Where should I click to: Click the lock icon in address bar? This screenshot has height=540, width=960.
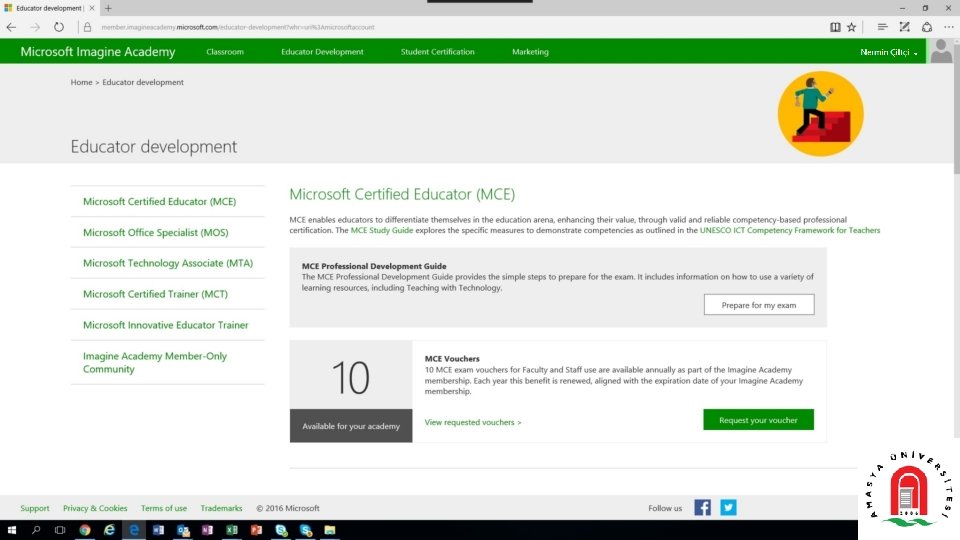[x=88, y=27]
